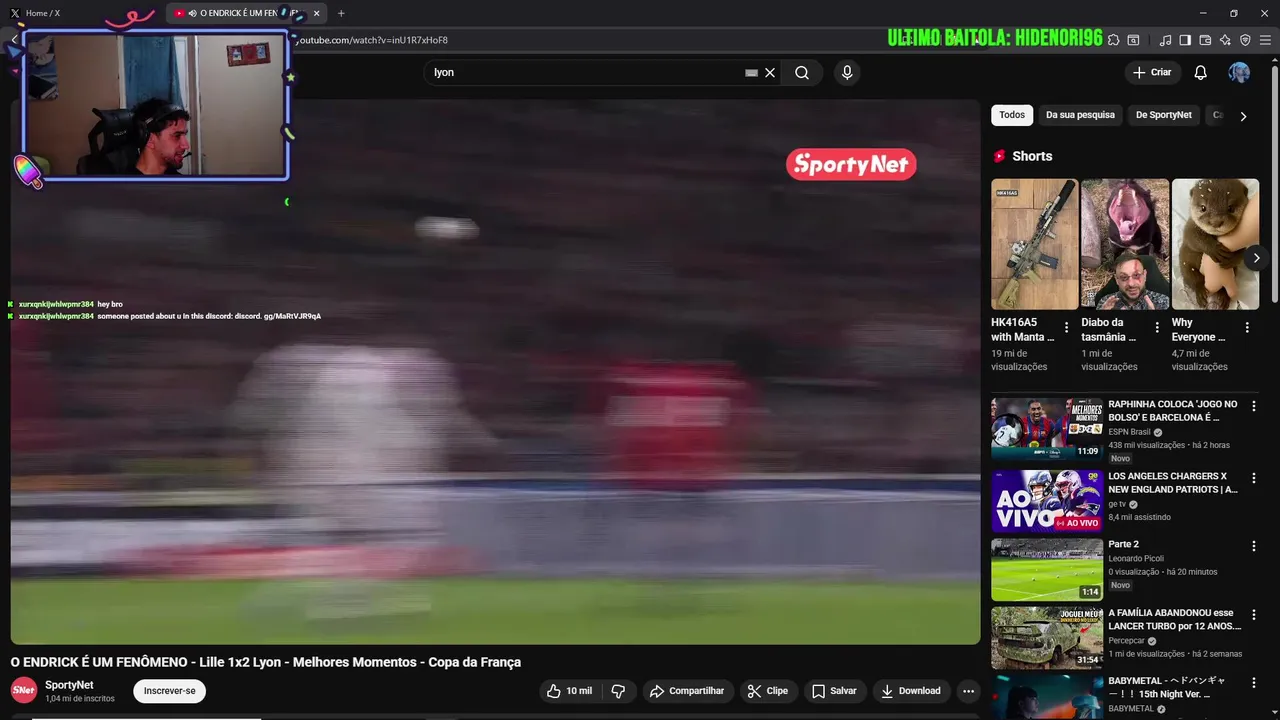Click the Shorts section heading
The width and height of the screenshot is (1280, 720).
[x=1032, y=156]
